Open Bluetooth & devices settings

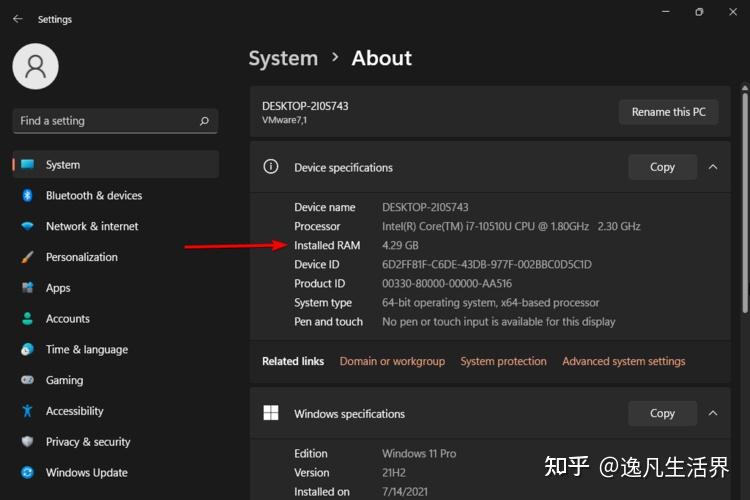(x=116, y=195)
